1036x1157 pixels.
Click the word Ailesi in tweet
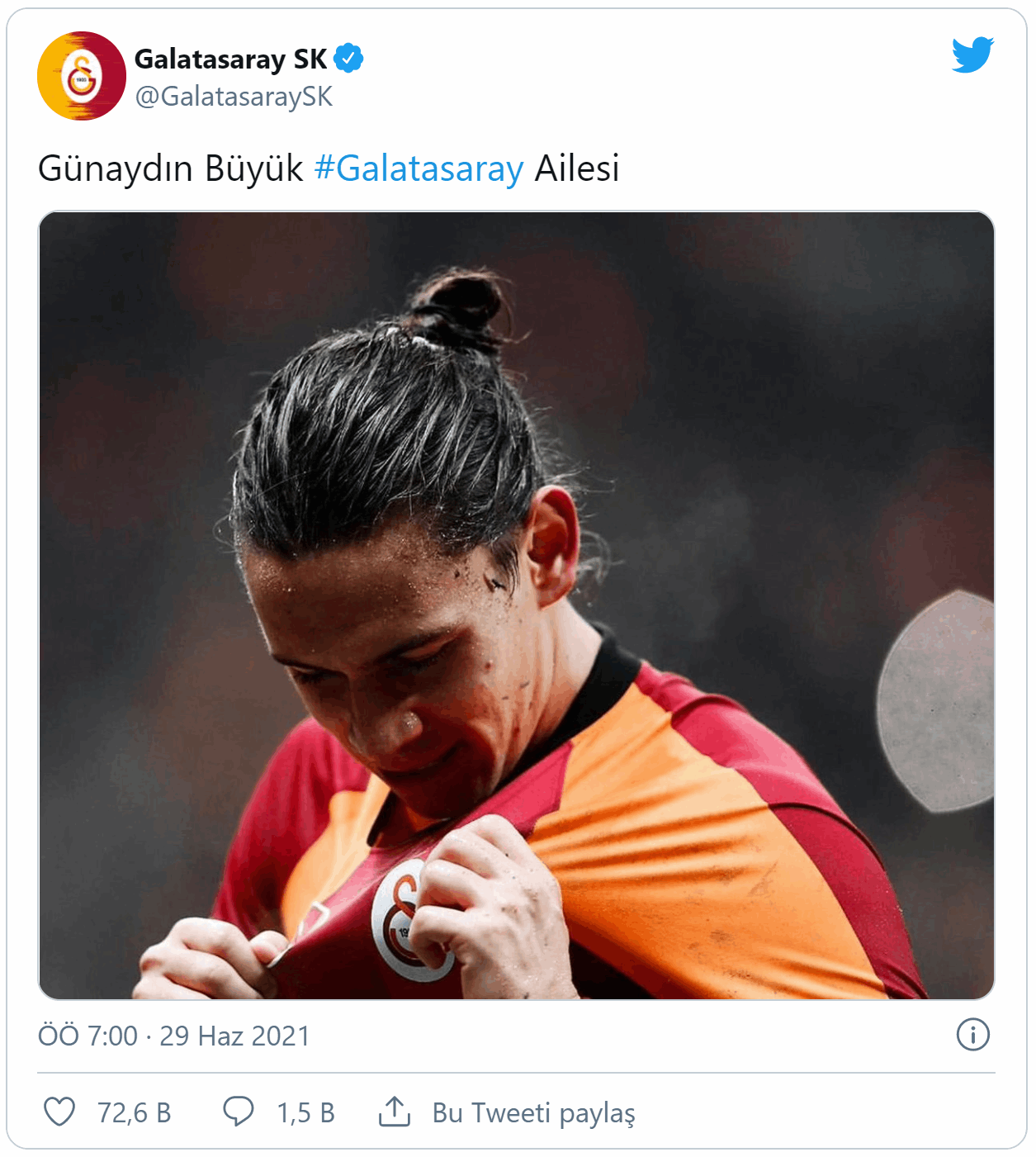click(x=577, y=168)
